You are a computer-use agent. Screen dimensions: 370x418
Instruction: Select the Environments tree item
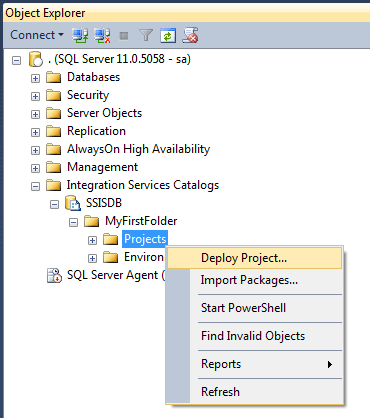144,257
